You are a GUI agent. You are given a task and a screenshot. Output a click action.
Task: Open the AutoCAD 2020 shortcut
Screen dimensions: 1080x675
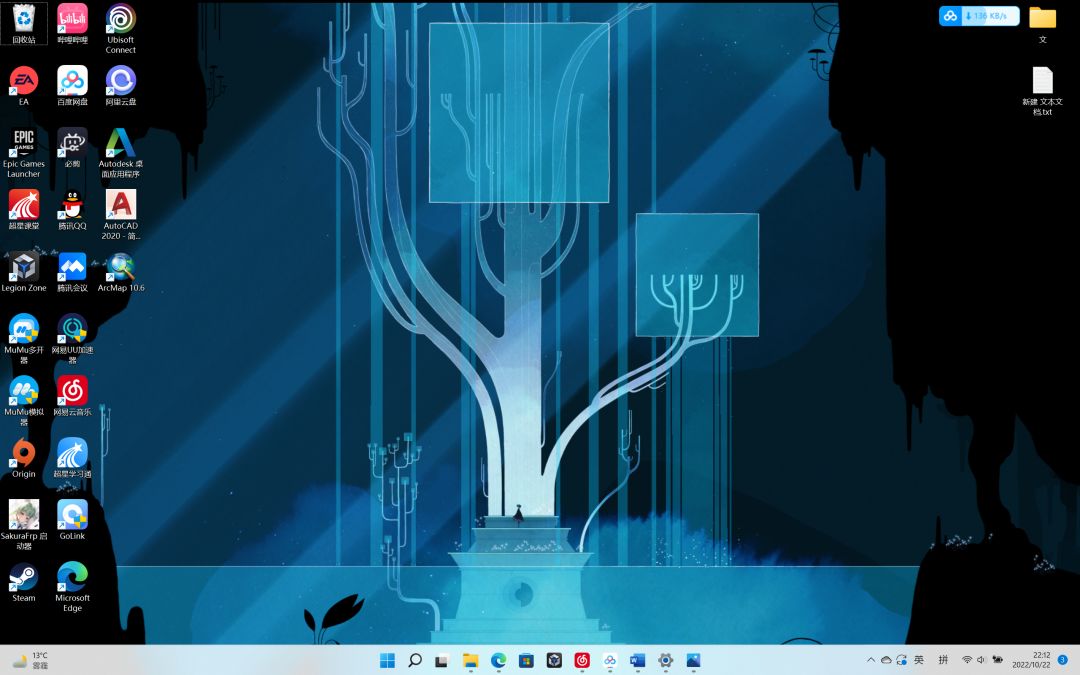121,215
